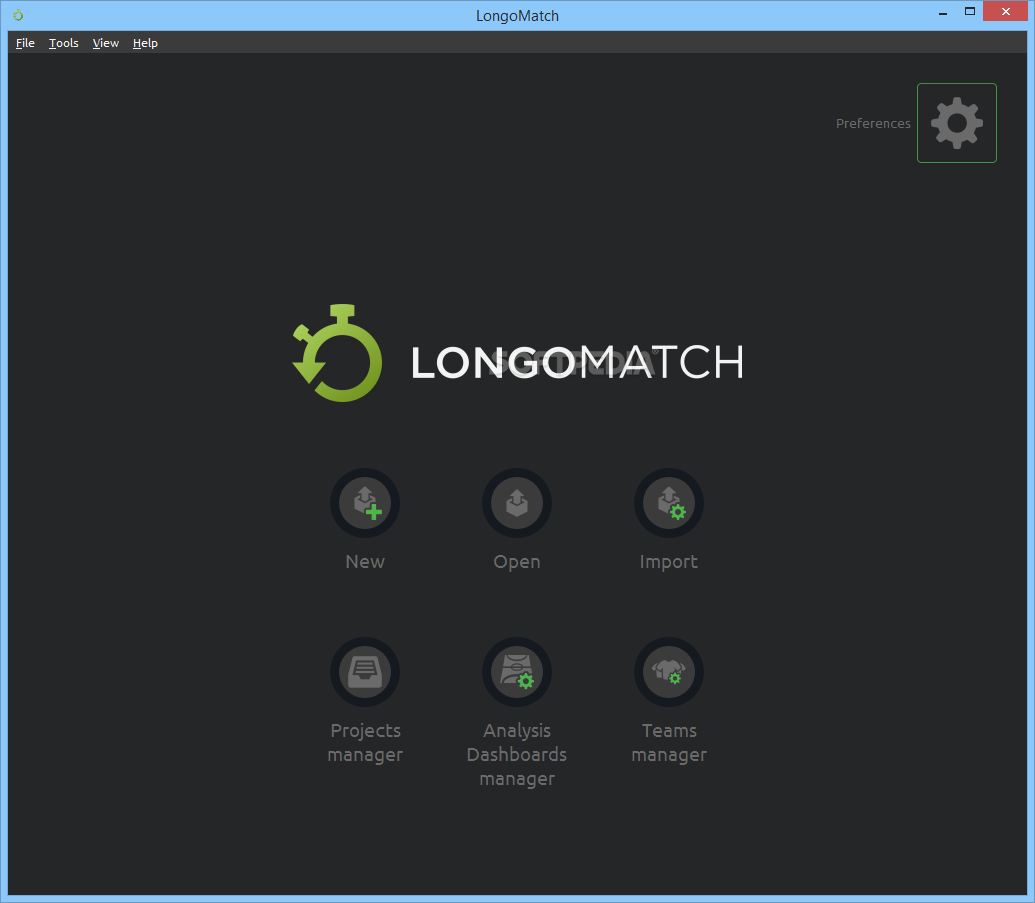
Task: Open Analysis Dashboards manager icon
Action: click(x=517, y=672)
